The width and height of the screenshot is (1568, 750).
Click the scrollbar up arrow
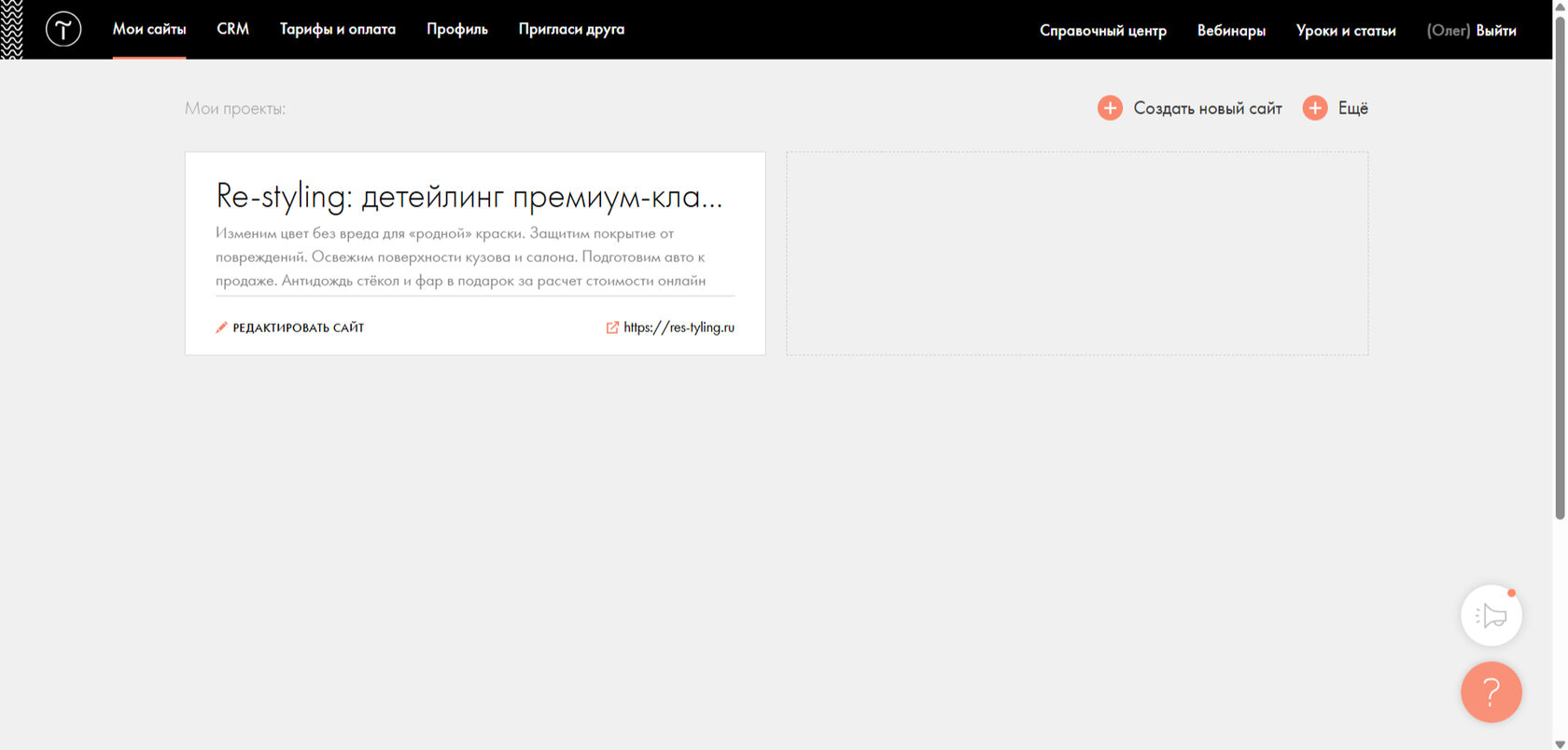(1560, 7)
